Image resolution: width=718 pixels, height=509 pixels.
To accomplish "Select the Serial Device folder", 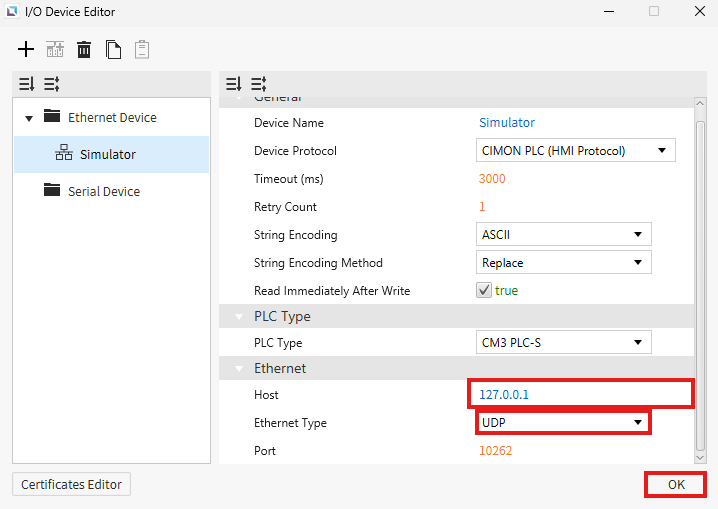I will (103, 191).
